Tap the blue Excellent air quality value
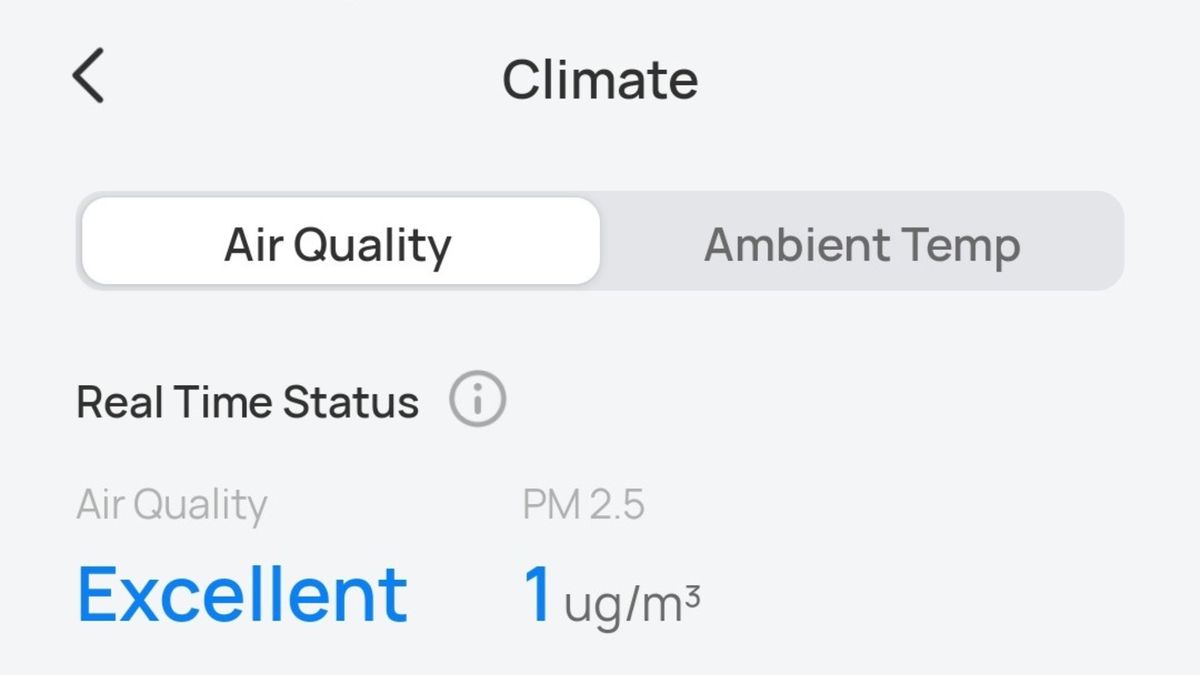 click(x=242, y=593)
